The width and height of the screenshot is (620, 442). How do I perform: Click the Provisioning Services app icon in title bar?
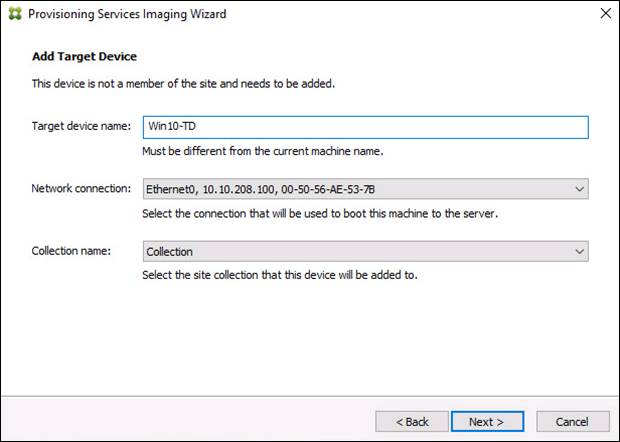13,14
